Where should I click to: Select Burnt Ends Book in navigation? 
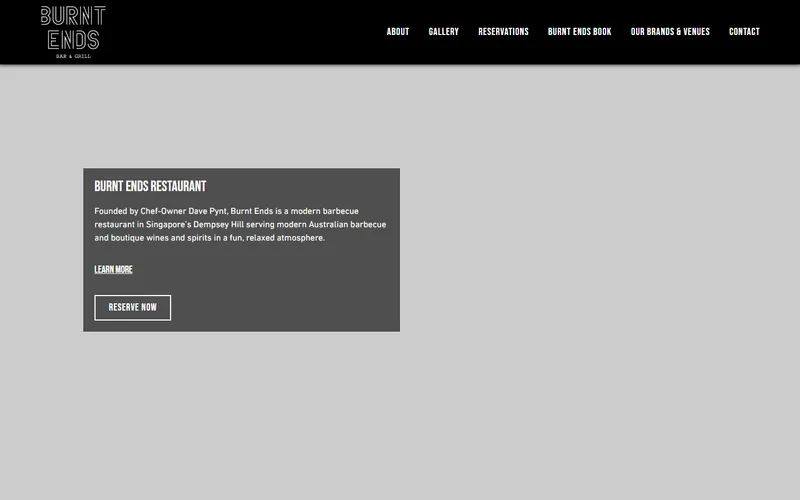tap(580, 32)
